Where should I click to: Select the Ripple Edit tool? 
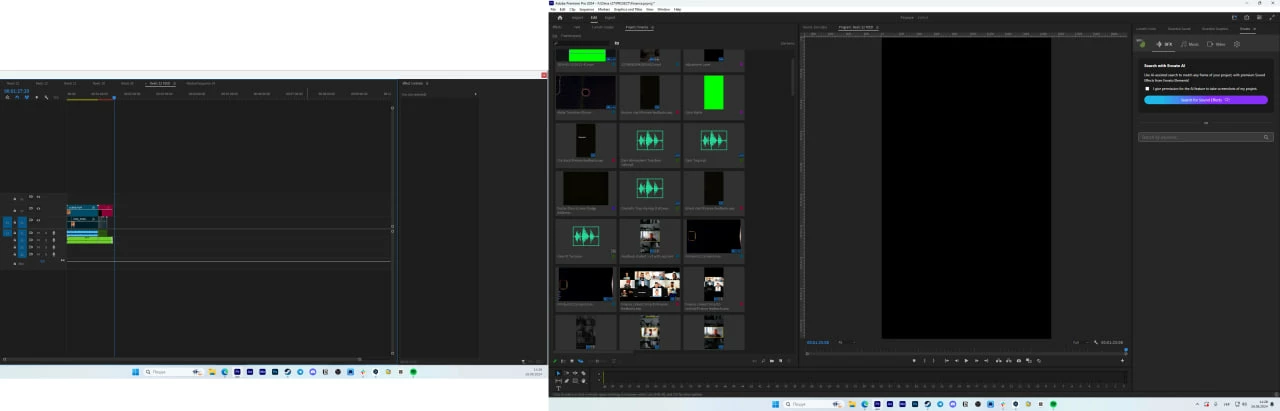click(575, 373)
